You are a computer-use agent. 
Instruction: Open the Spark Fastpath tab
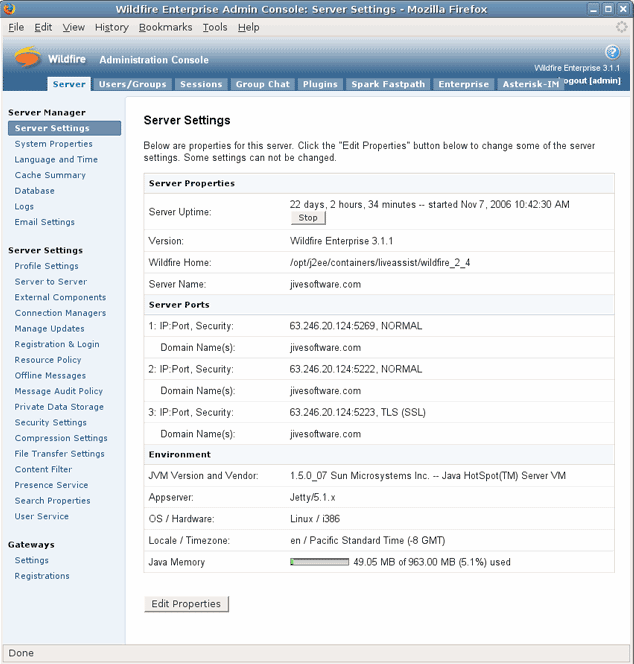coord(389,84)
